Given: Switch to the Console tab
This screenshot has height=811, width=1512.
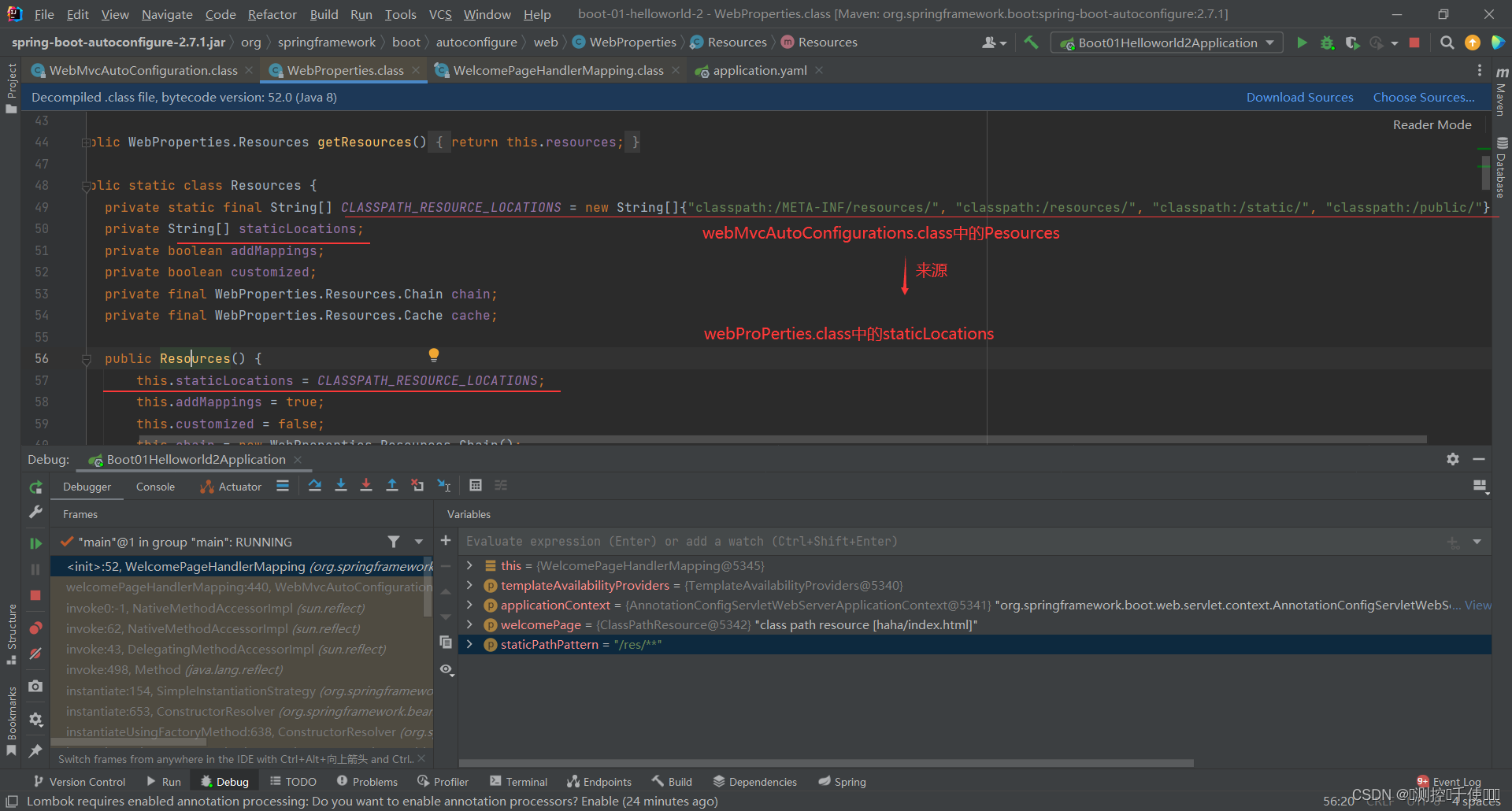Looking at the screenshot, I should click(x=155, y=487).
